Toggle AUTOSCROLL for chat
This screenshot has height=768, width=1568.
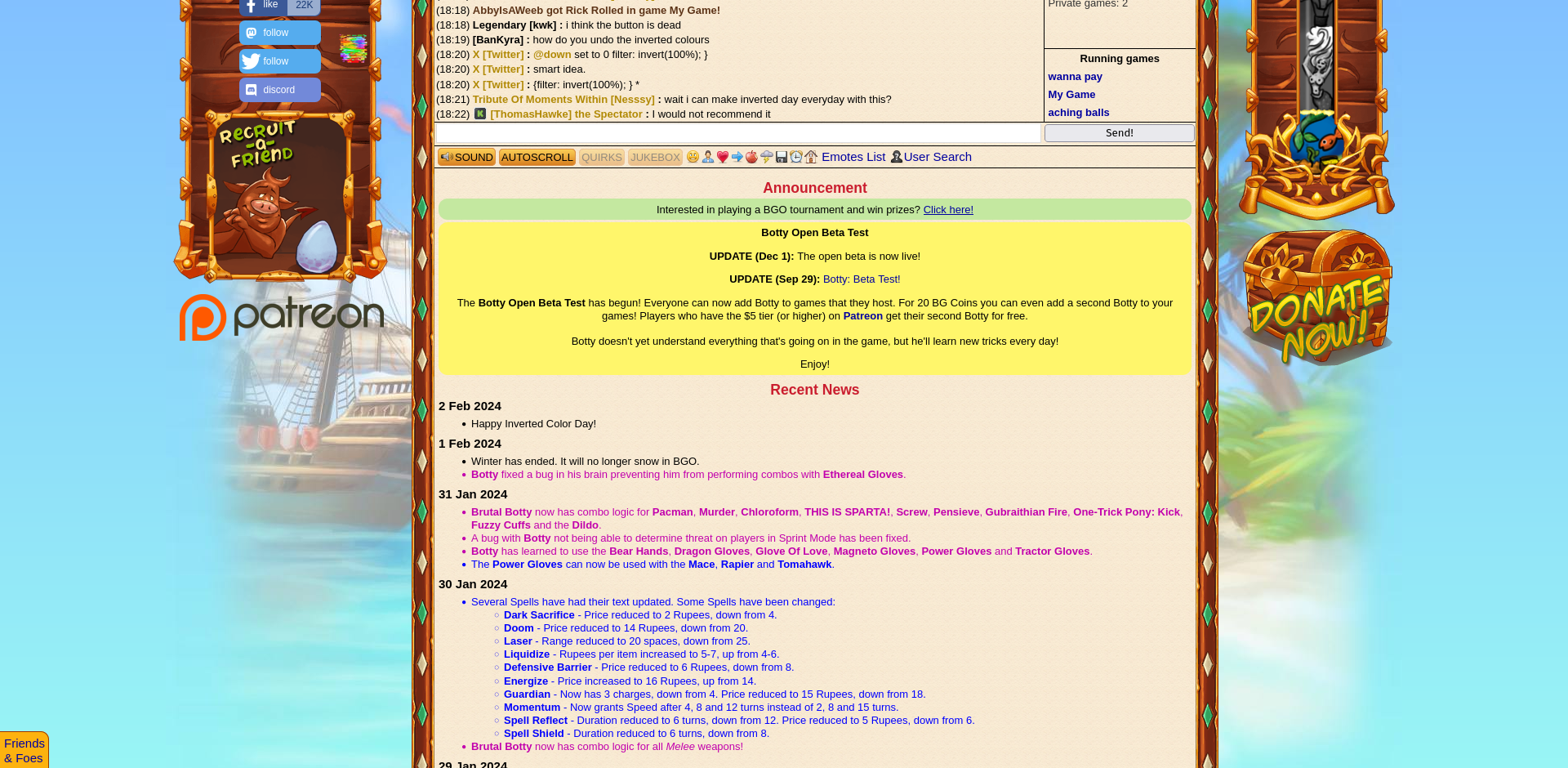tap(537, 157)
